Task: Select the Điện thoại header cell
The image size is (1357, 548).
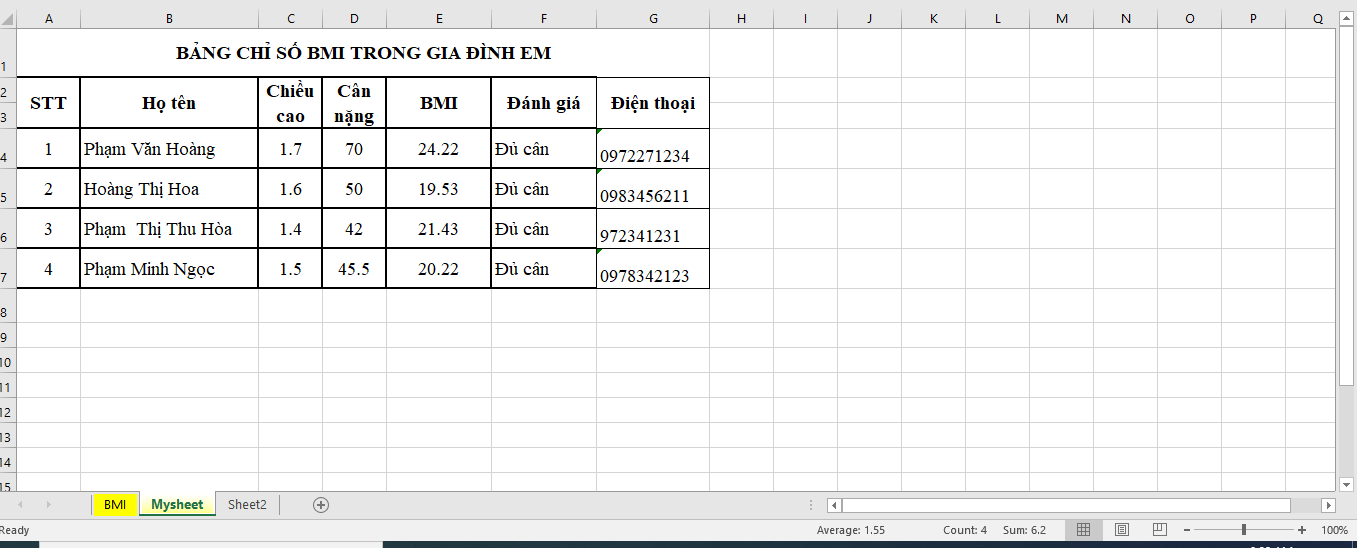Action: [653, 103]
